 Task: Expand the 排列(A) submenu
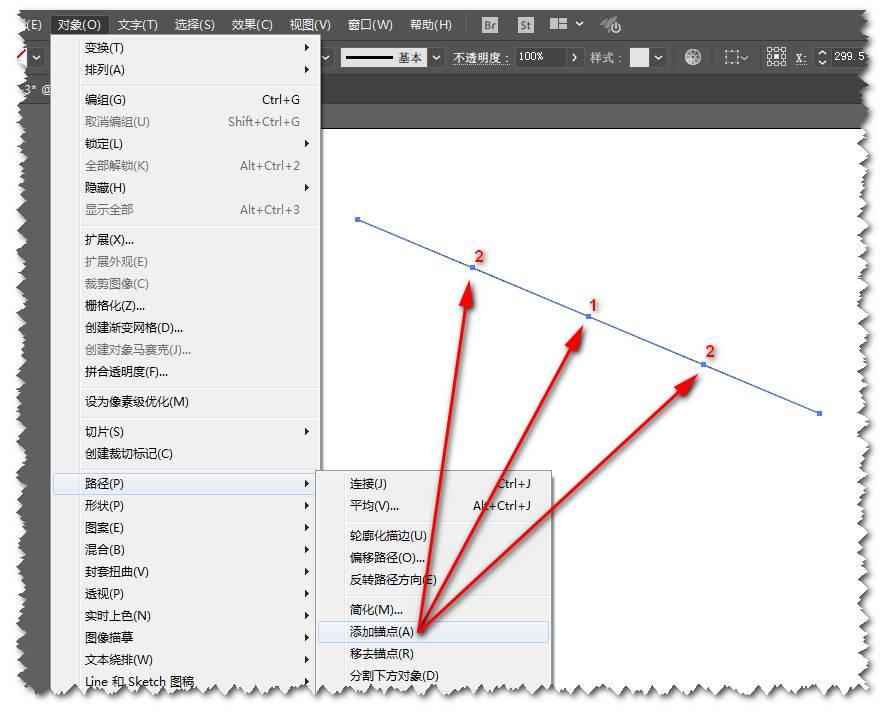tap(186, 70)
